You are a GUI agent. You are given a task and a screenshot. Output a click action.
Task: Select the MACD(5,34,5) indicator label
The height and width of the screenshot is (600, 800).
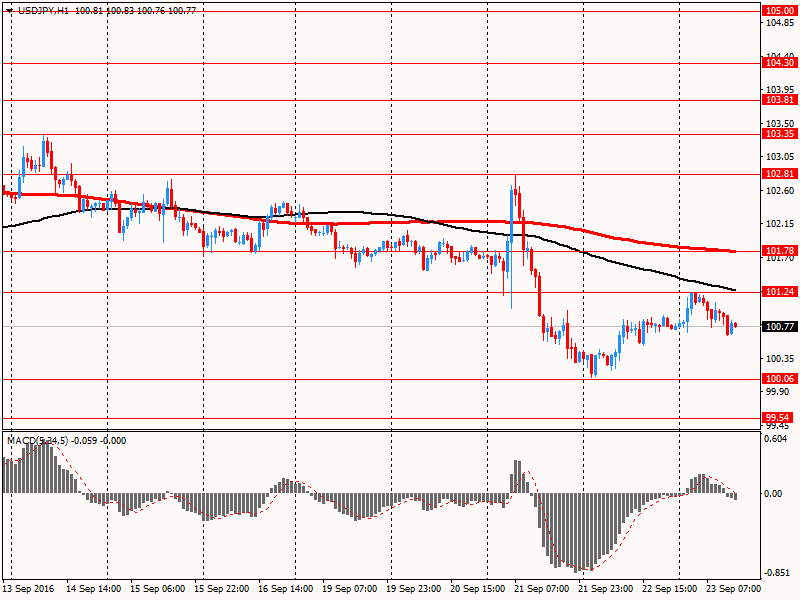tap(38, 441)
